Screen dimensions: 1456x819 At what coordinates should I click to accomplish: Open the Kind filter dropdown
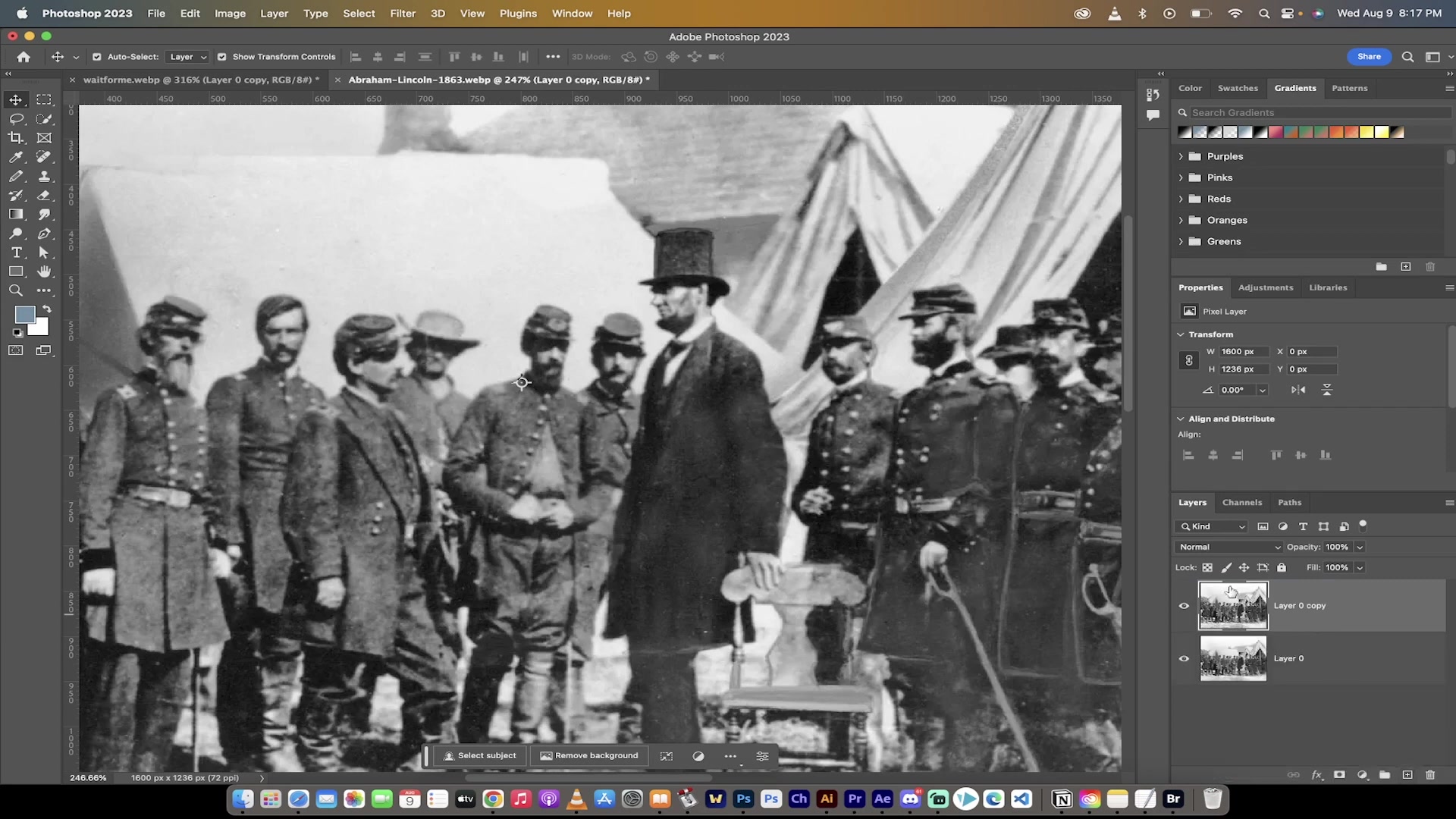click(1212, 526)
